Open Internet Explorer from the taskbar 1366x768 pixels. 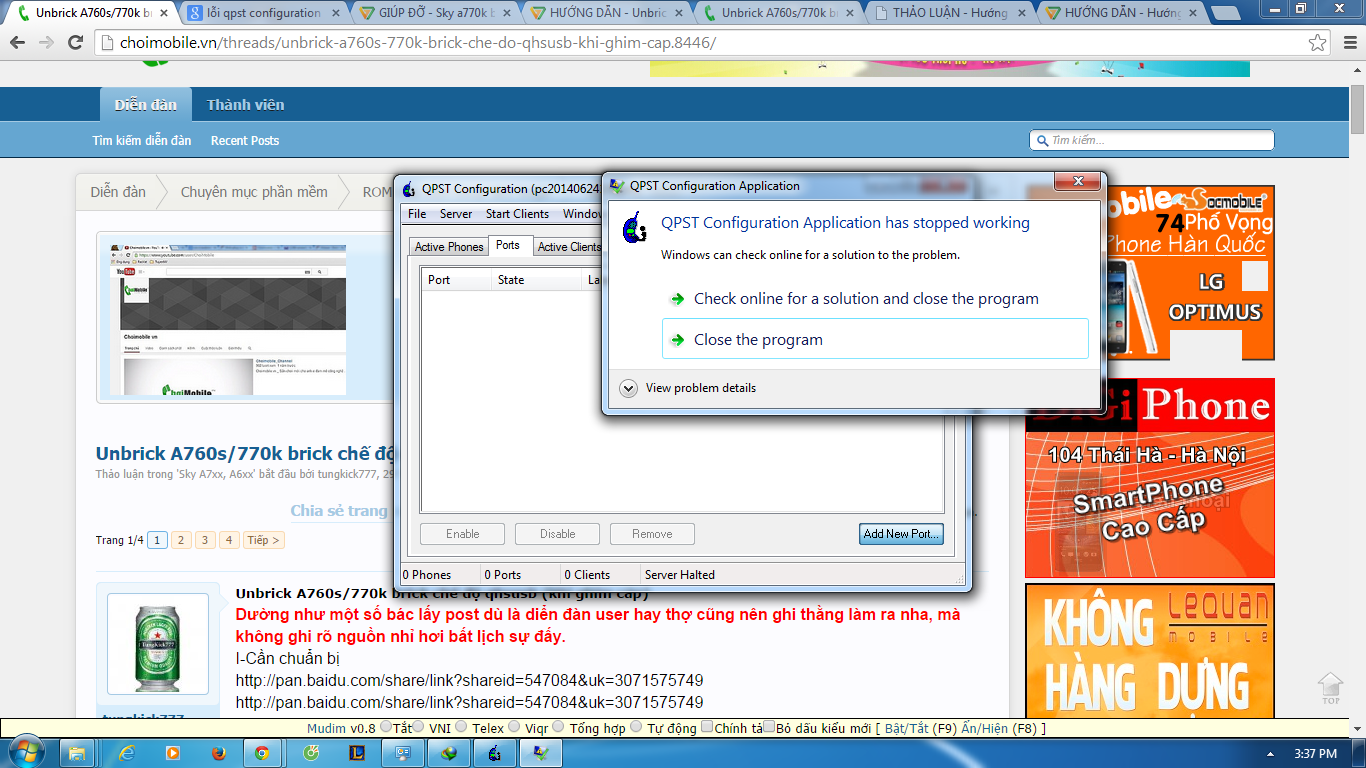click(x=126, y=752)
